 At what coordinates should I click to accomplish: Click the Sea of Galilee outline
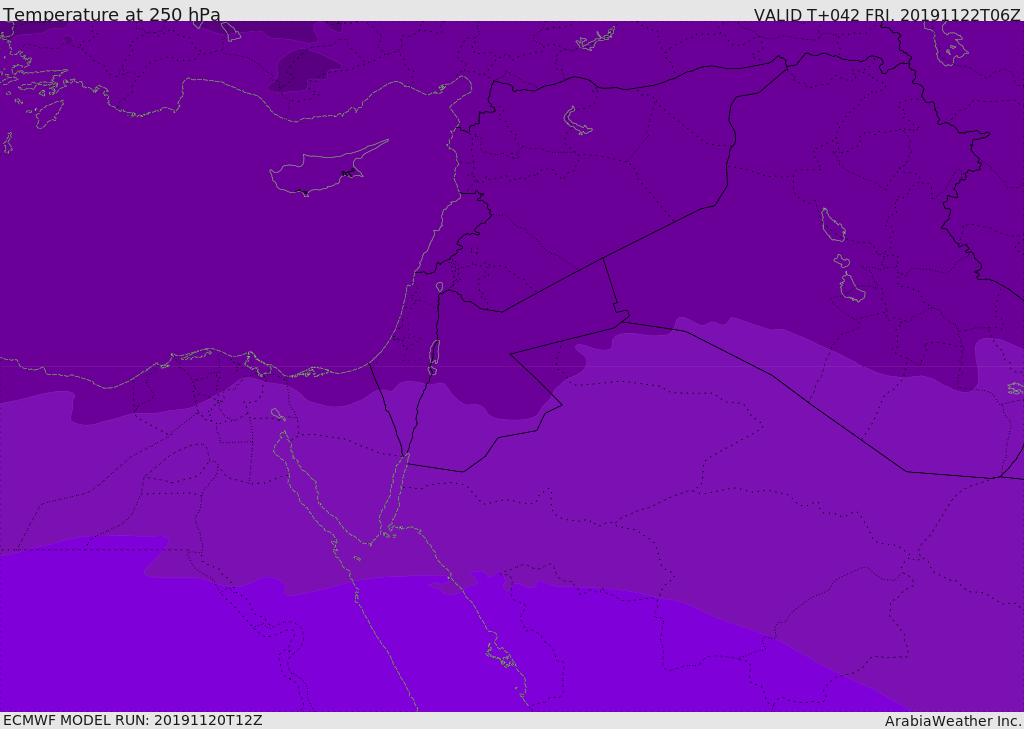[x=439, y=287]
